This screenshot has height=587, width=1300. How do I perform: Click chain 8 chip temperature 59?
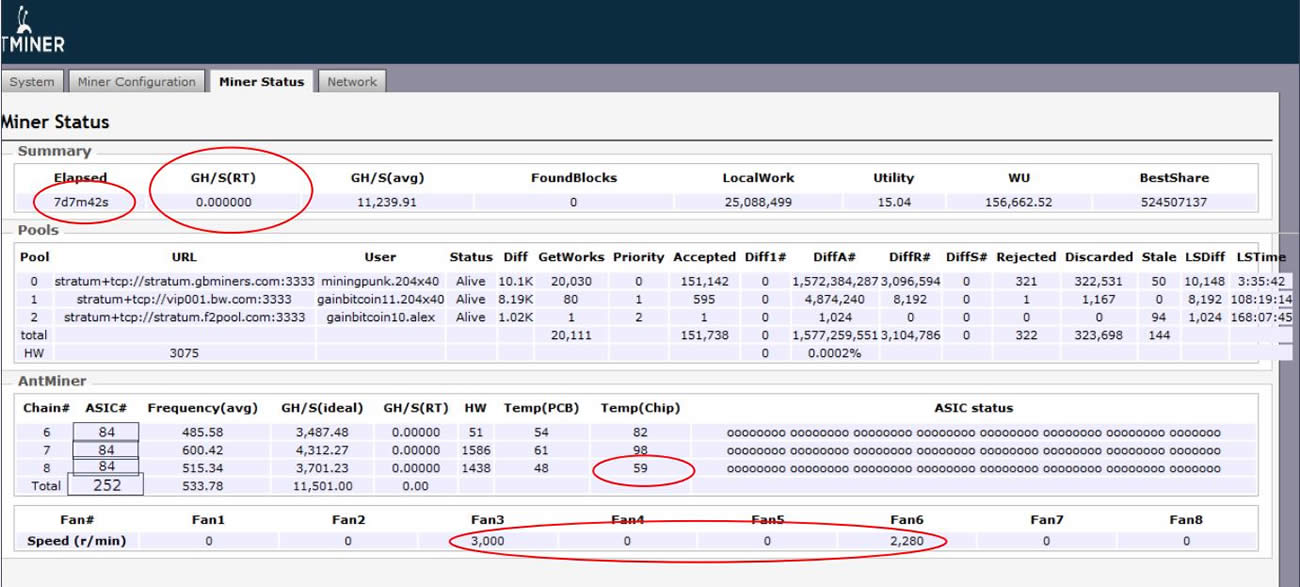point(640,468)
